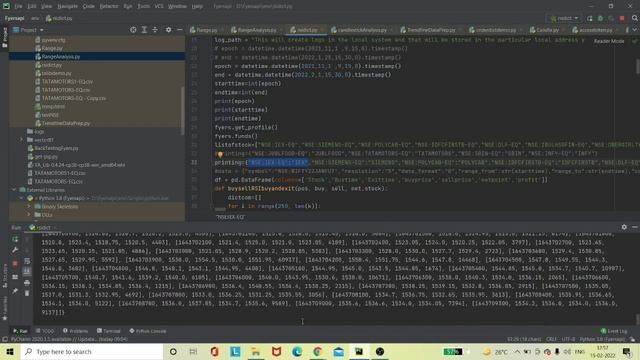640x360 pixels.
Task: Click the PyCharm update available notification
Action: click(69, 339)
